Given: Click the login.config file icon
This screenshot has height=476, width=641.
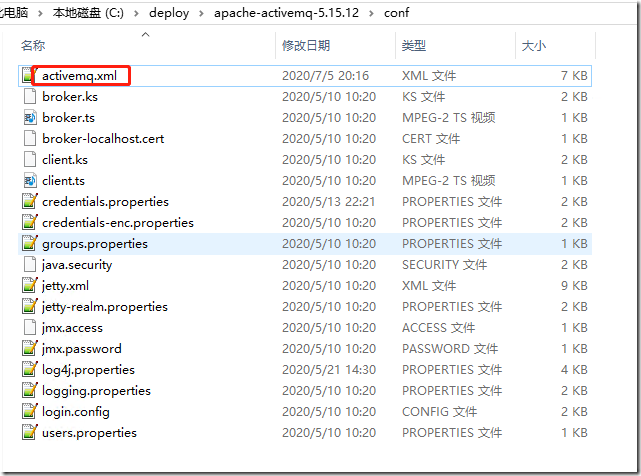Looking at the screenshot, I should [x=30, y=411].
